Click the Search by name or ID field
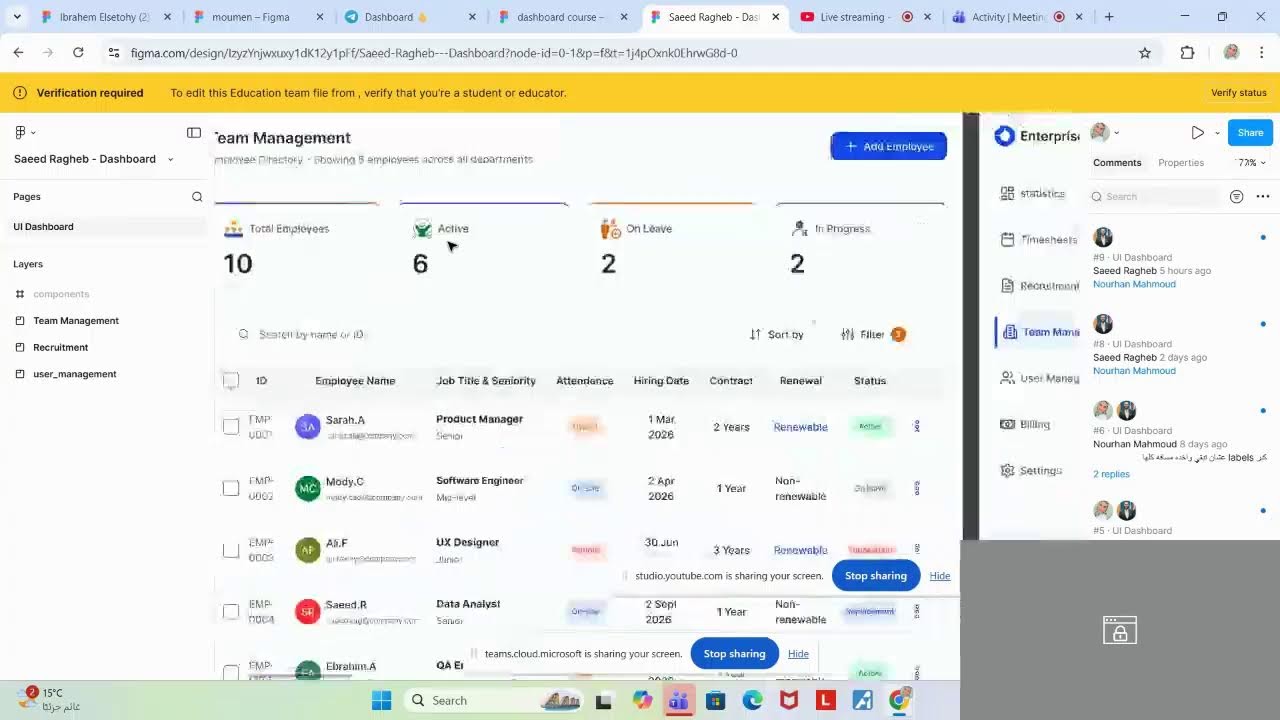This screenshot has width=1280, height=720. pos(311,335)
